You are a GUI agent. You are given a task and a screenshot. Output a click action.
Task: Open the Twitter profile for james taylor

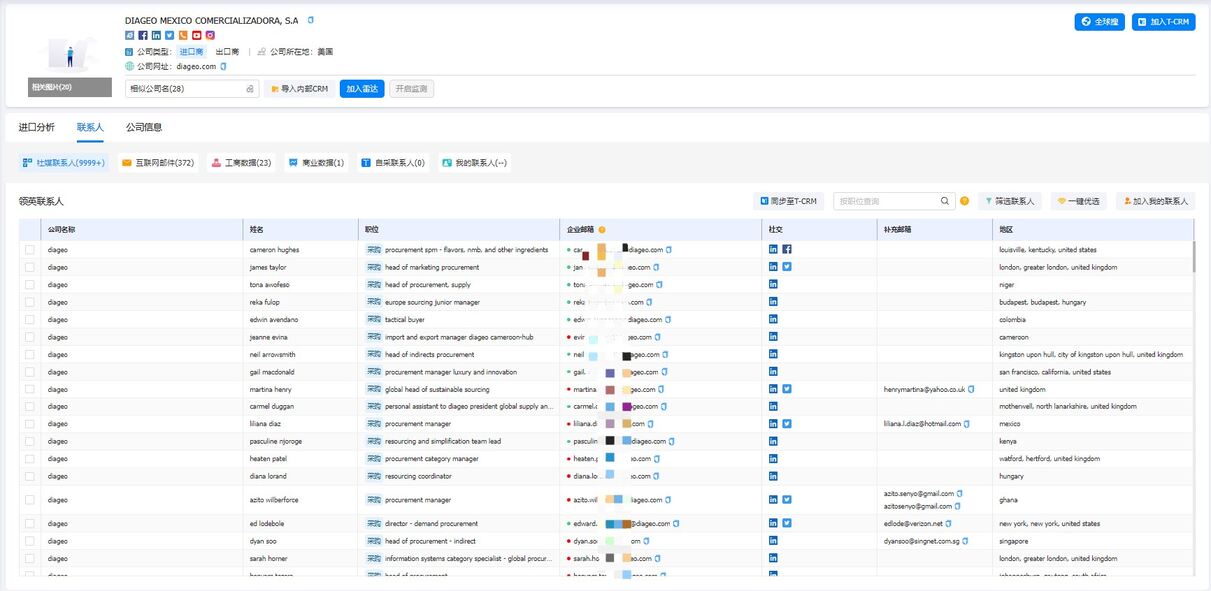[x=787, y=267]
